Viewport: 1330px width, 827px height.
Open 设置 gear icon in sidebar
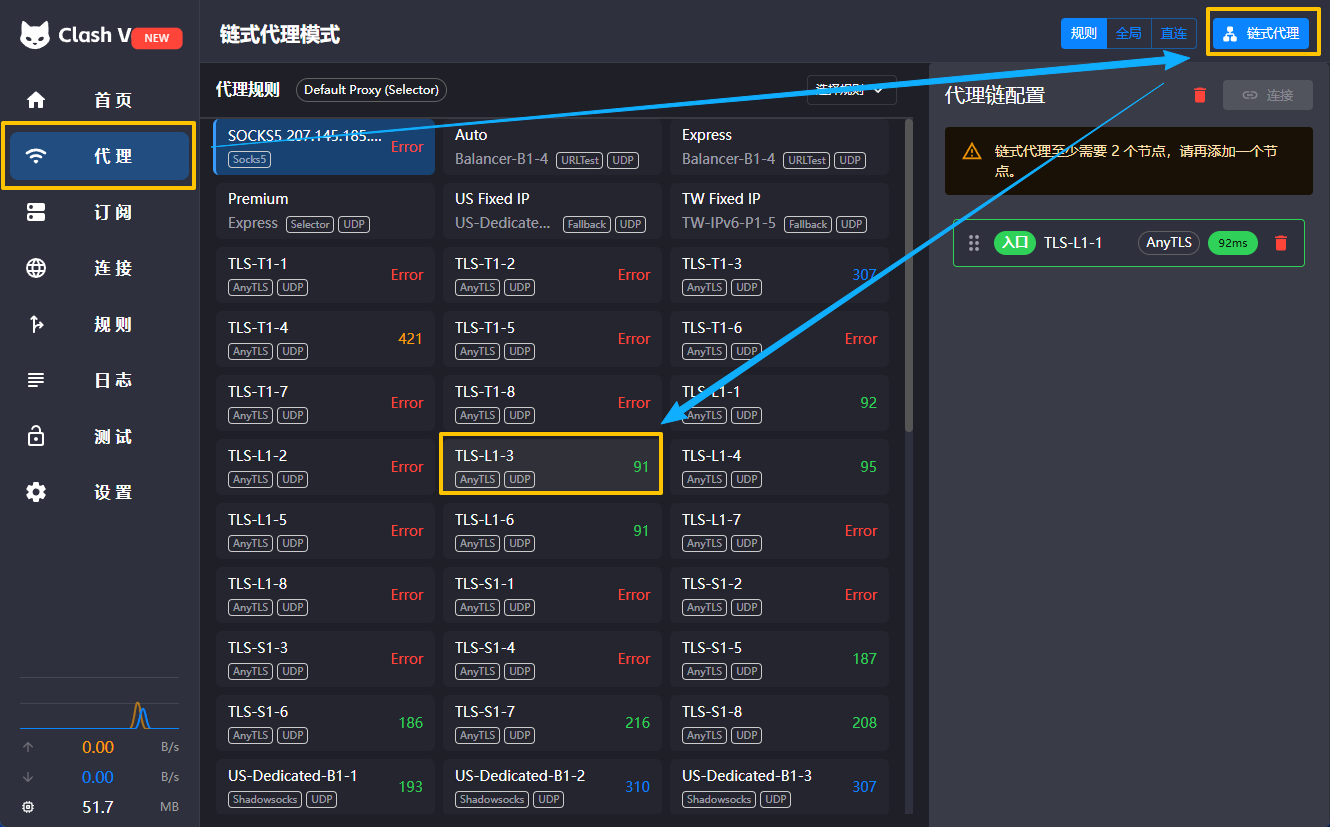coord(36,492)
